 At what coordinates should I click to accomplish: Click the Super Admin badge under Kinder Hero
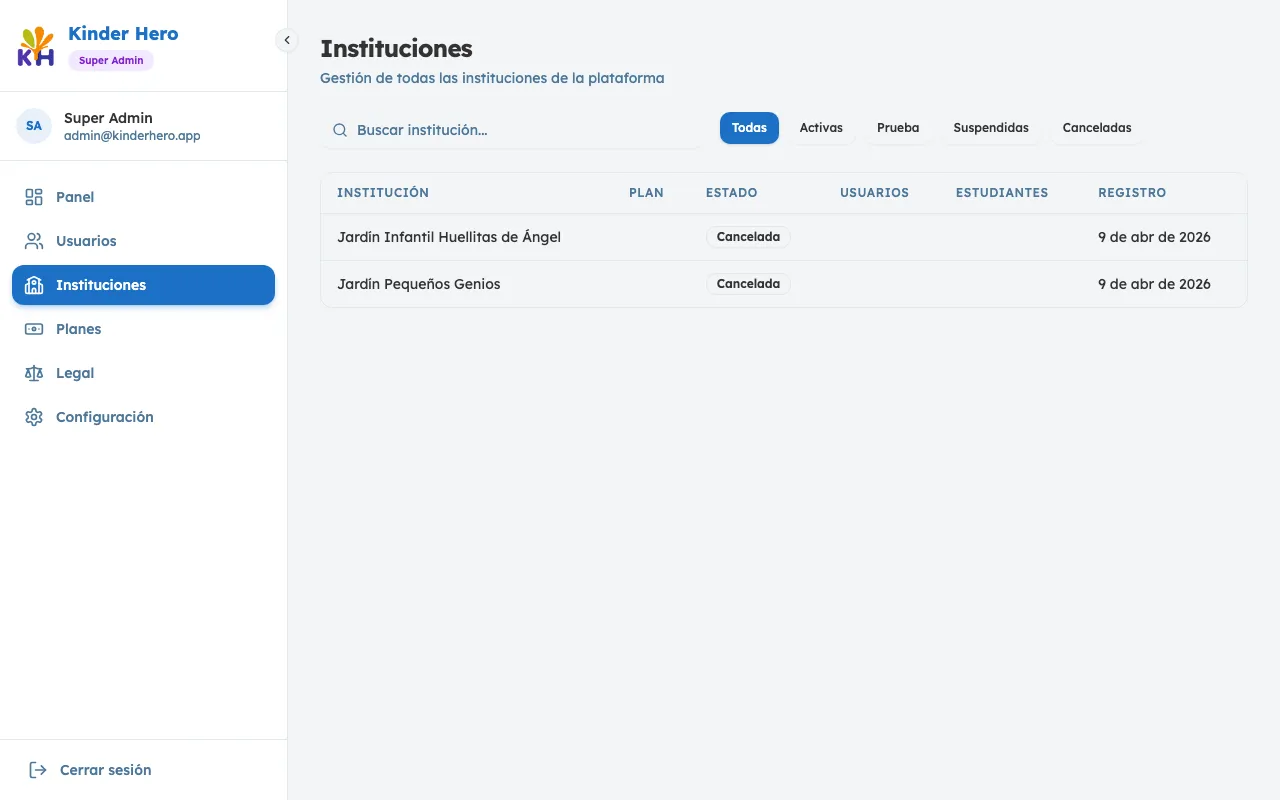[111, 61]
